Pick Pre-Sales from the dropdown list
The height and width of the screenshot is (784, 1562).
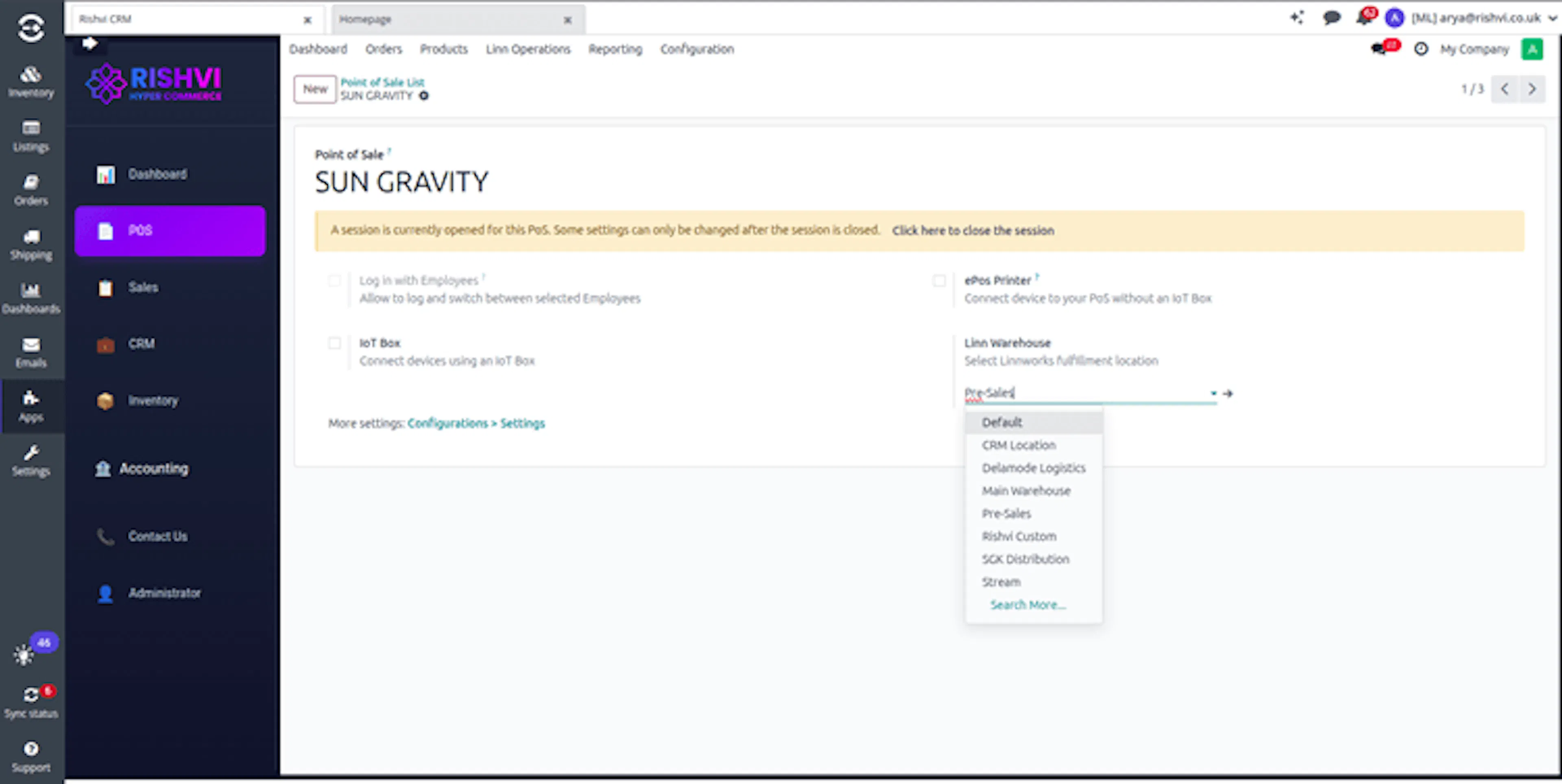[x=1034, y=514]
